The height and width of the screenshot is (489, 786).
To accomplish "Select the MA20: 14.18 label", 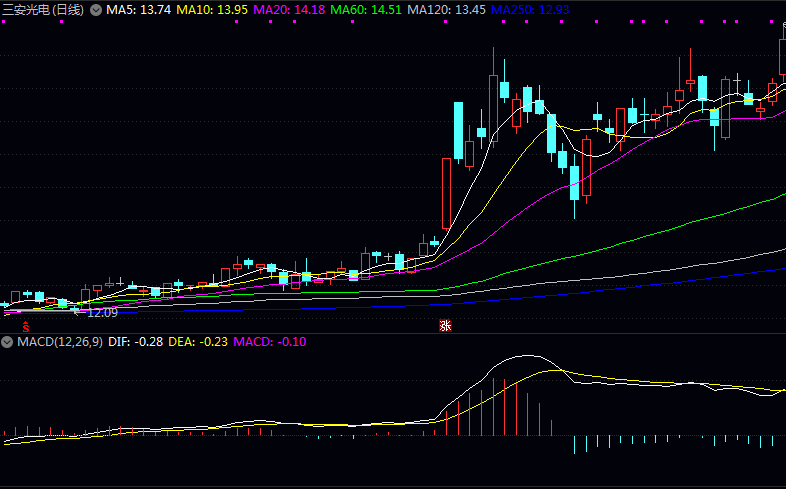I will (x=289, y=10).
